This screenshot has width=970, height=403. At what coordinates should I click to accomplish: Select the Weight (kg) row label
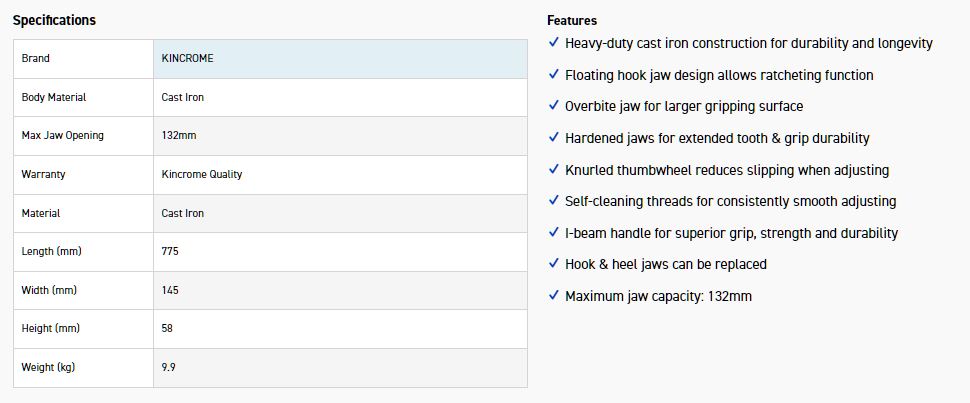click(x=48, y=368)
